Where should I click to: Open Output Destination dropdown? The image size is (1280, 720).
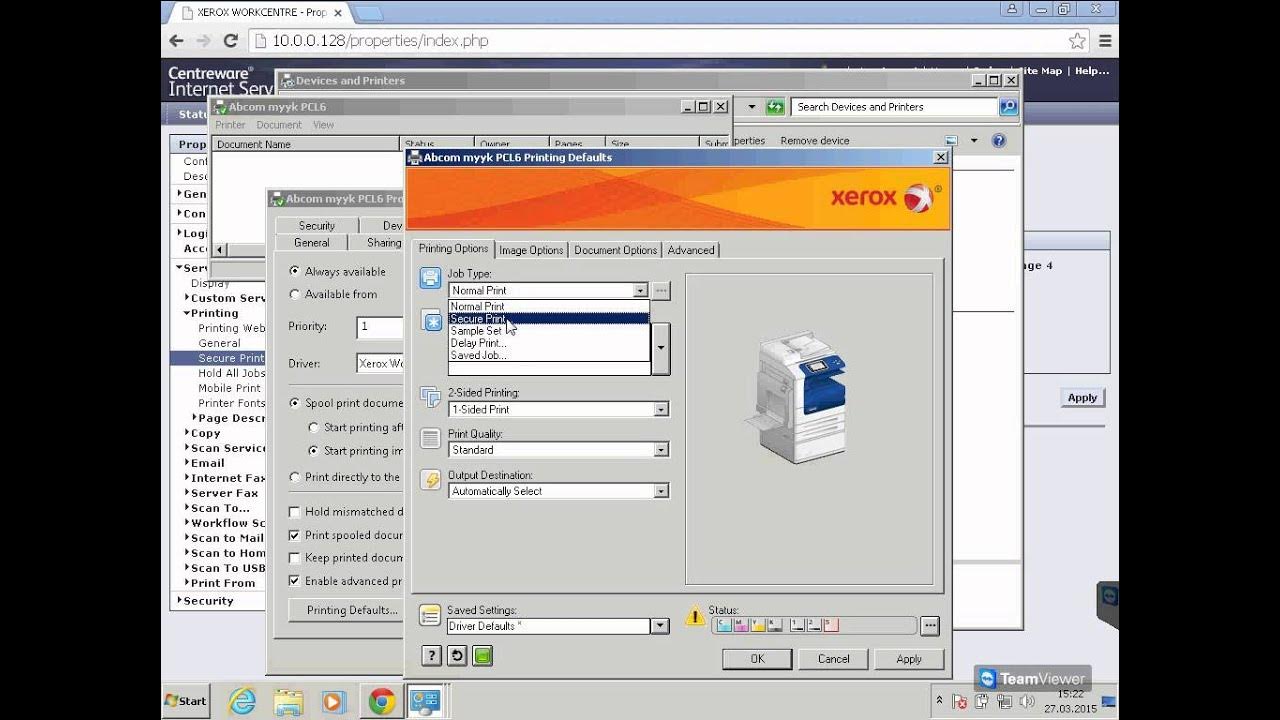pos(661,491)
